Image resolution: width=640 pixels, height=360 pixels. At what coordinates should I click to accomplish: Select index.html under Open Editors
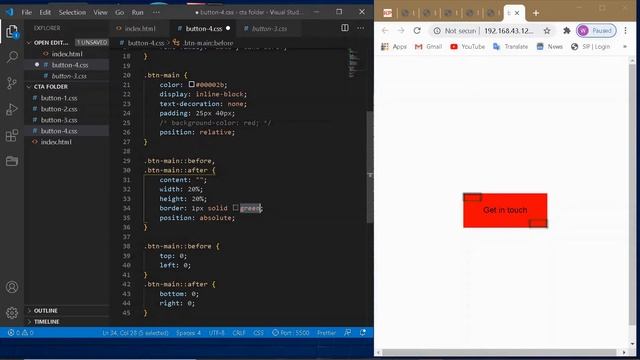67,54
